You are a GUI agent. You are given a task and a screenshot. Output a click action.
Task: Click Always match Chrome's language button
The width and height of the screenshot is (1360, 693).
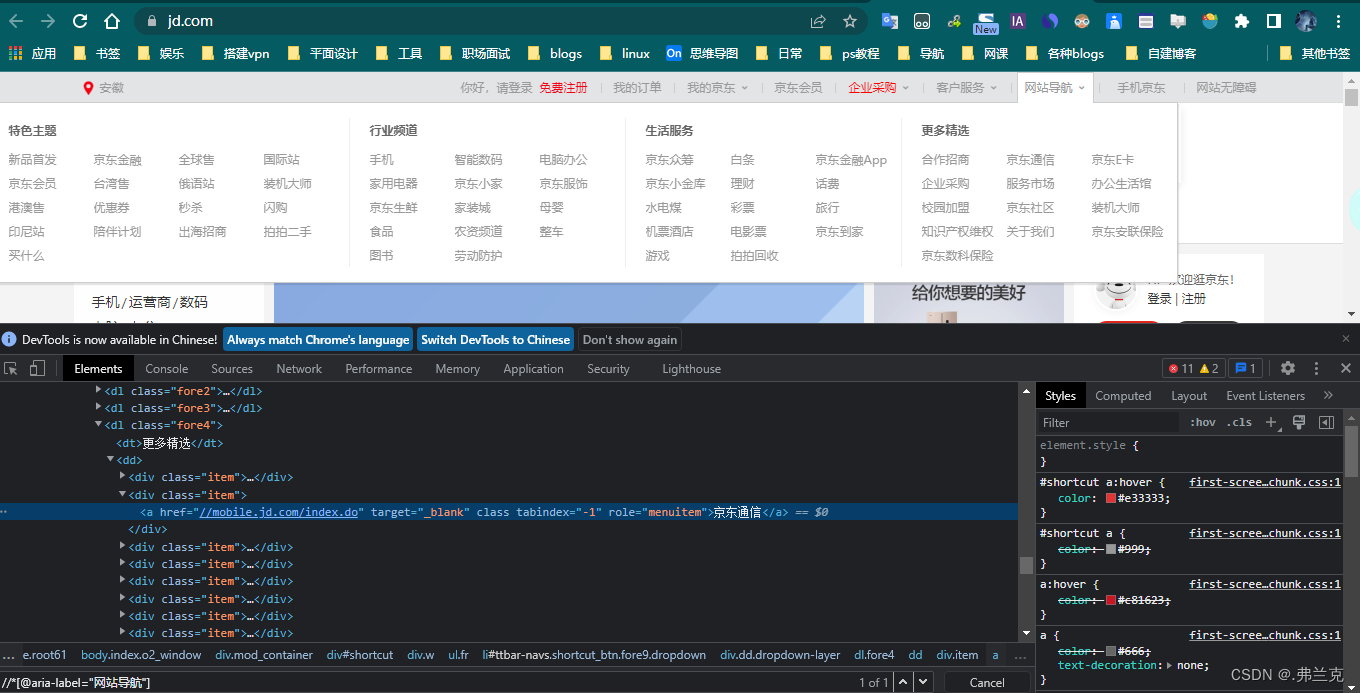318,340
